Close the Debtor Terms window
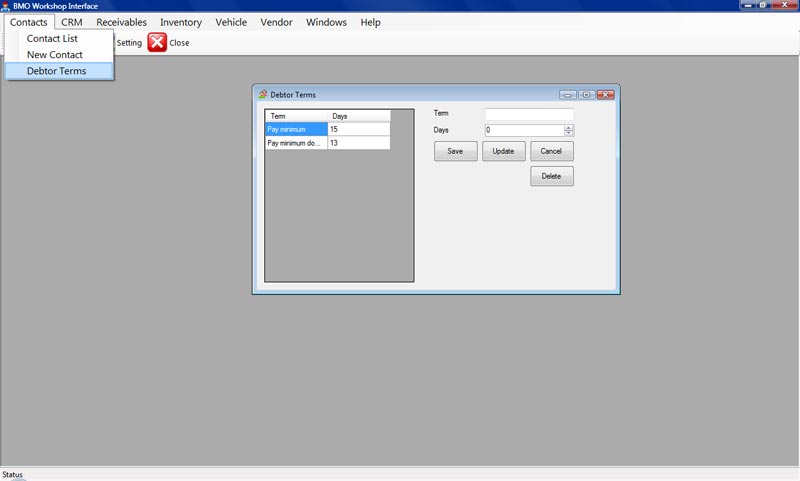Image resolution: width=800 pixels, height=481 pixels. (x=606, y=95)
